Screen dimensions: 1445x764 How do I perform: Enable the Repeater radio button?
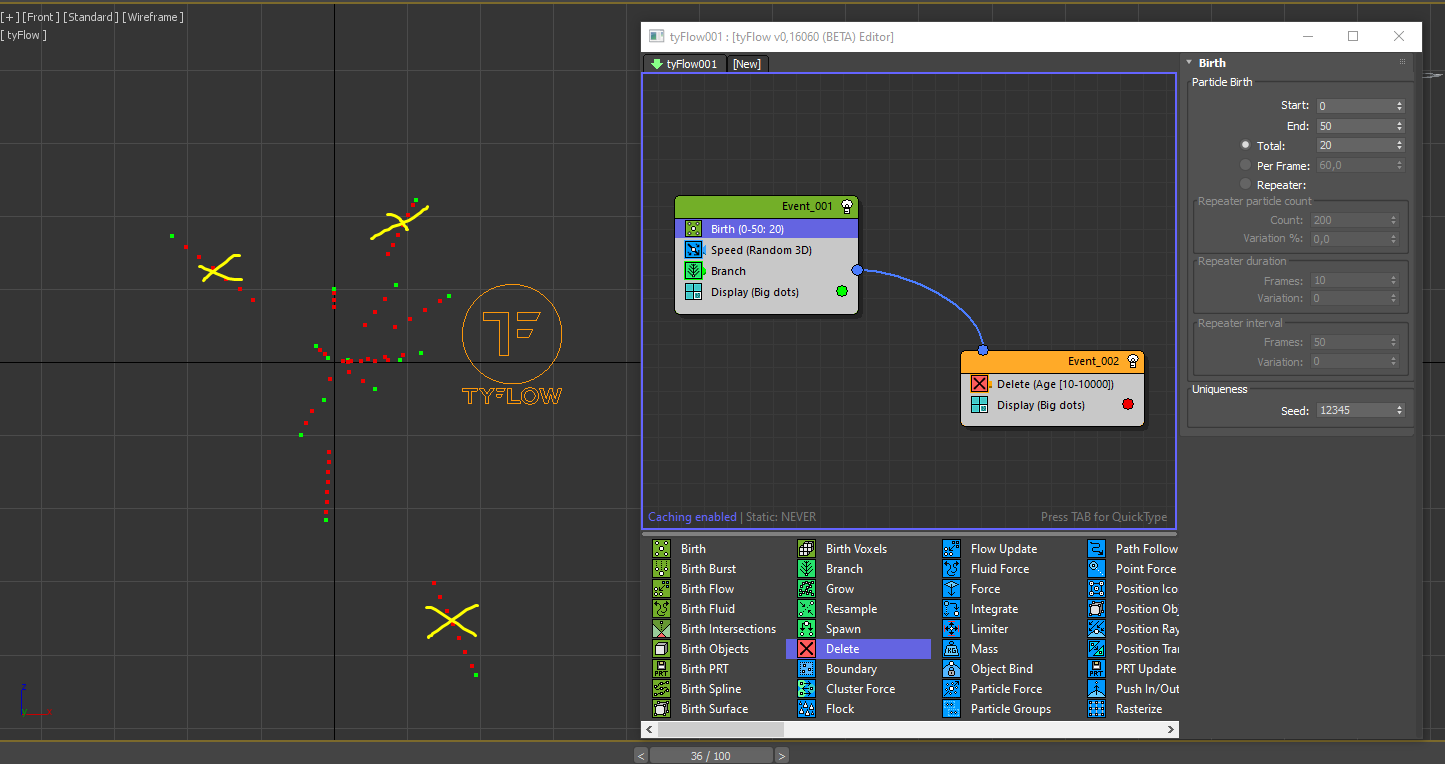(1245, 185)
